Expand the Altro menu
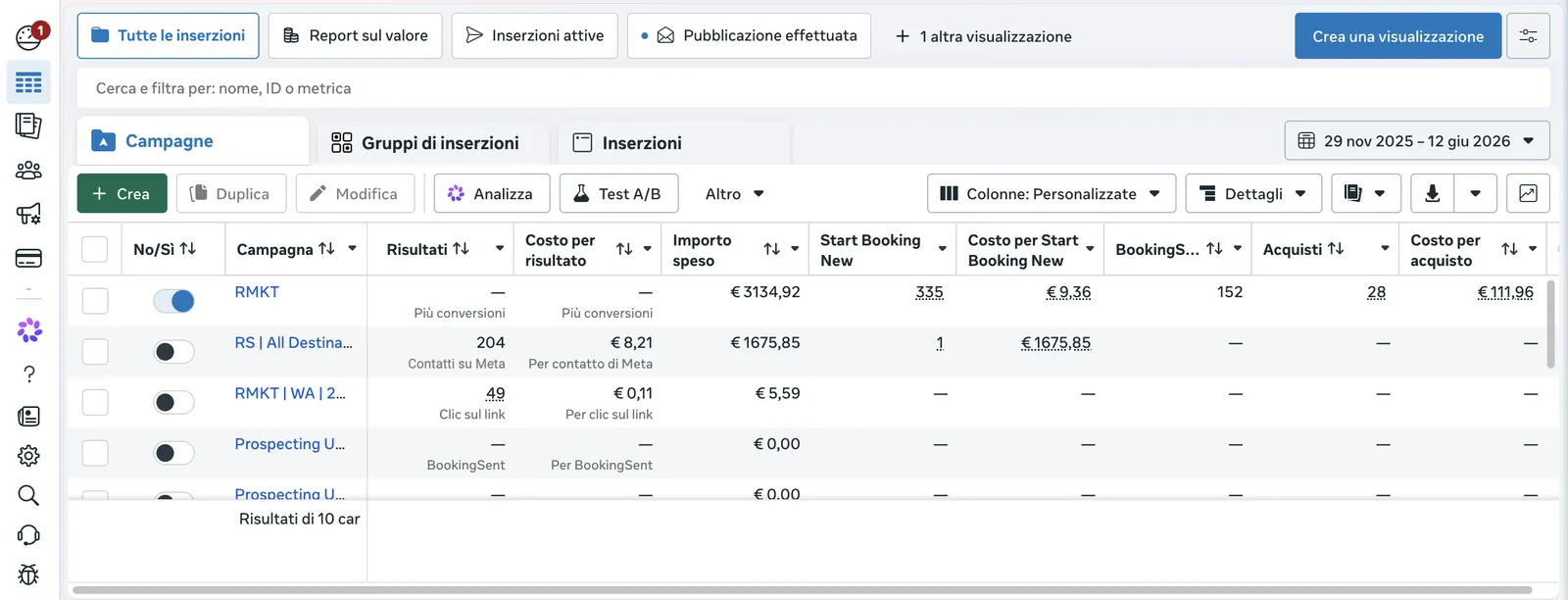1568x600 pixels. 734,194
